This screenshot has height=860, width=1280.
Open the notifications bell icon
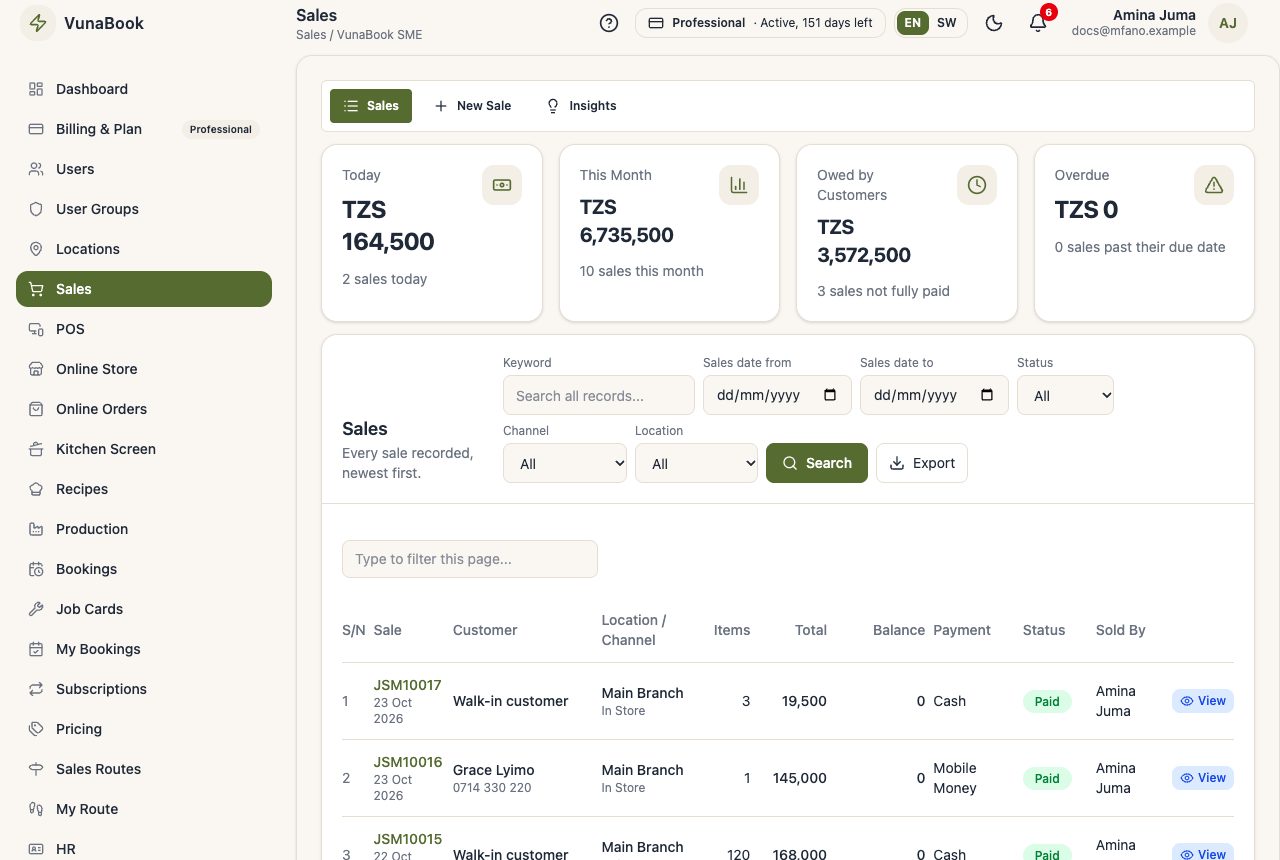tap(1038, 23)
